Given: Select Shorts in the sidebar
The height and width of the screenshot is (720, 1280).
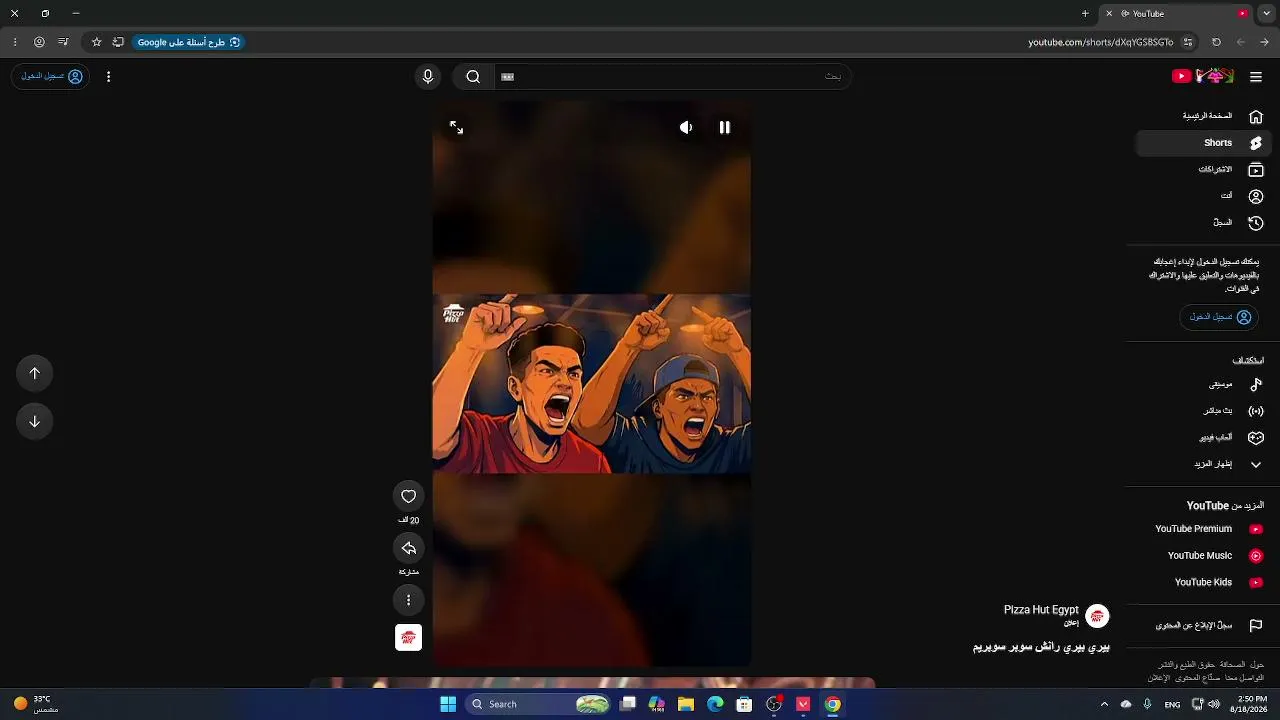Looking at the screenshot, I should tap(1204, 143).
